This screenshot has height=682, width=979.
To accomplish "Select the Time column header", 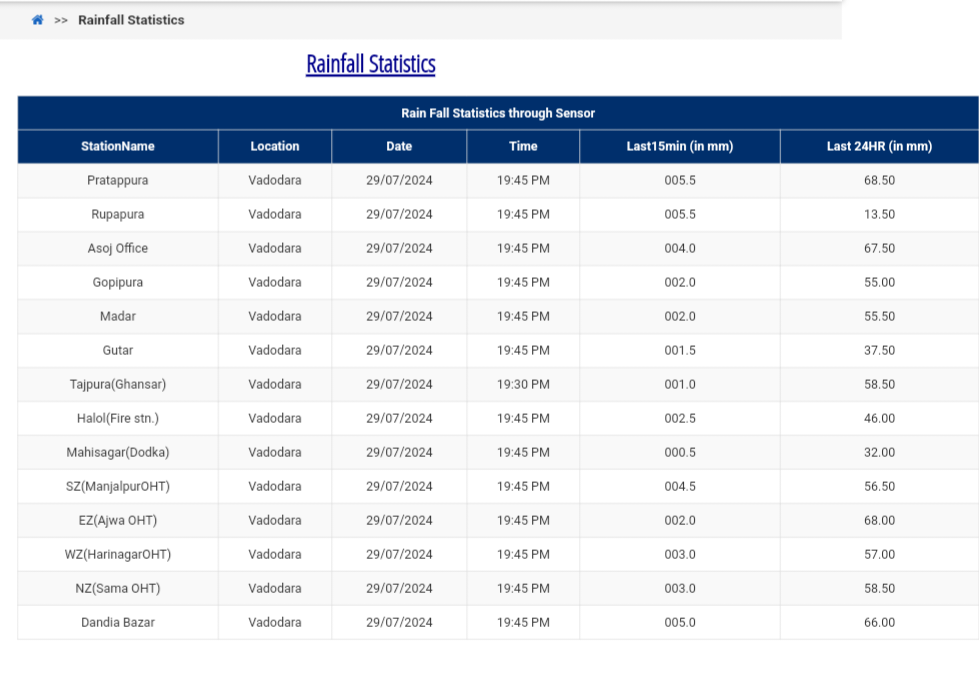I will [523, 146].
